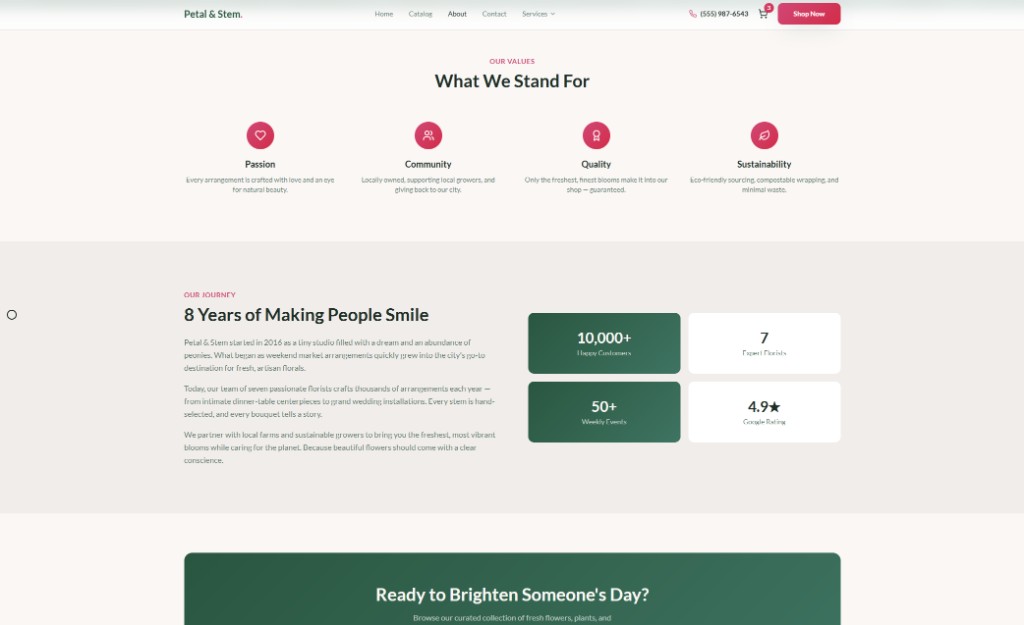This screenshot has width=1024, height=625.
Task: Click the Sustainability leaf icon
Action: (x=763, y=135)
